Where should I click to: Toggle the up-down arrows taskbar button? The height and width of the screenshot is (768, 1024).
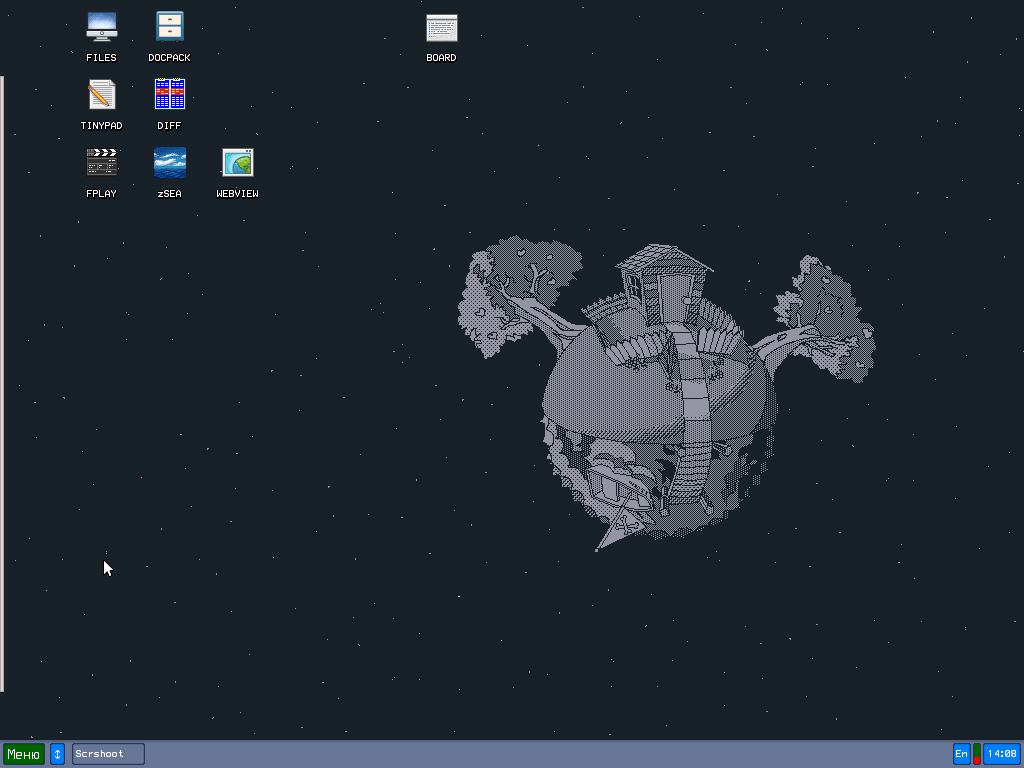coord(58,754)
